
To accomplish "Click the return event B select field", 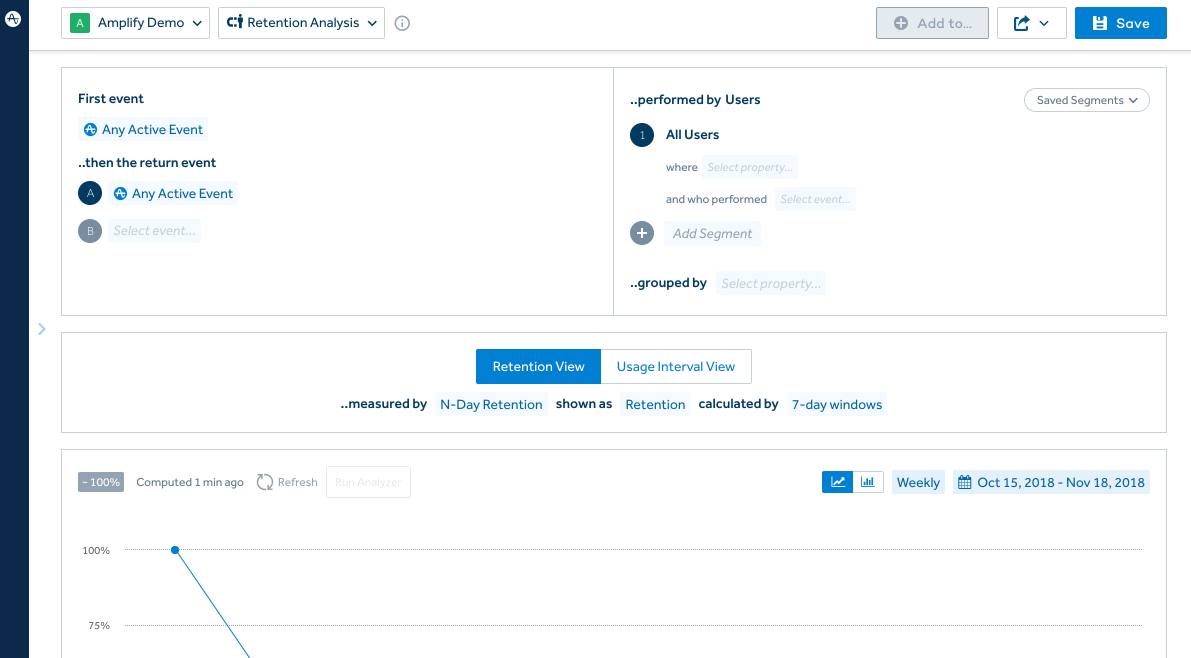I will [155, 231].
